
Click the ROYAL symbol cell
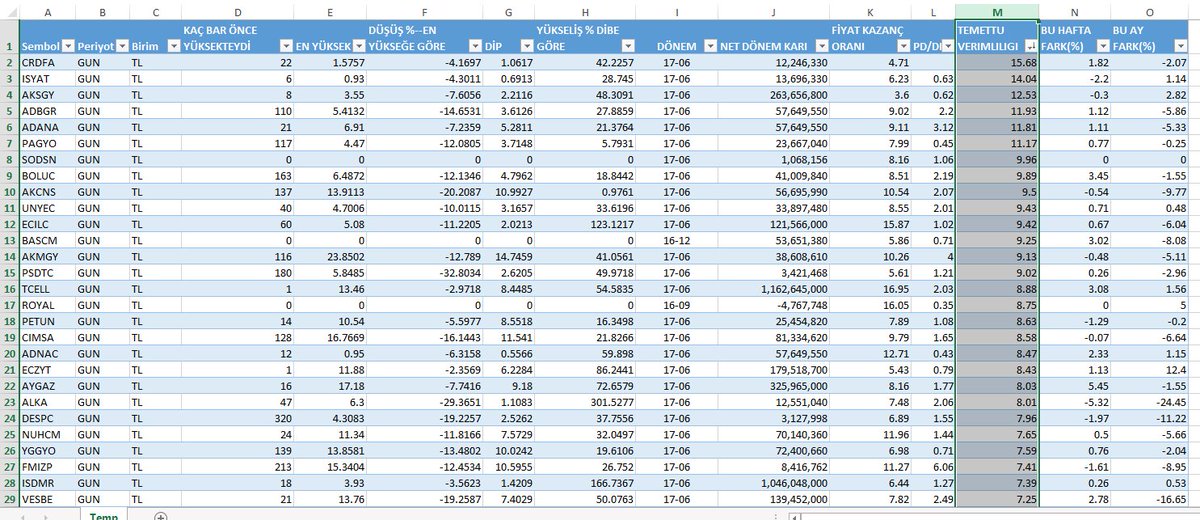tap(50, 305)
